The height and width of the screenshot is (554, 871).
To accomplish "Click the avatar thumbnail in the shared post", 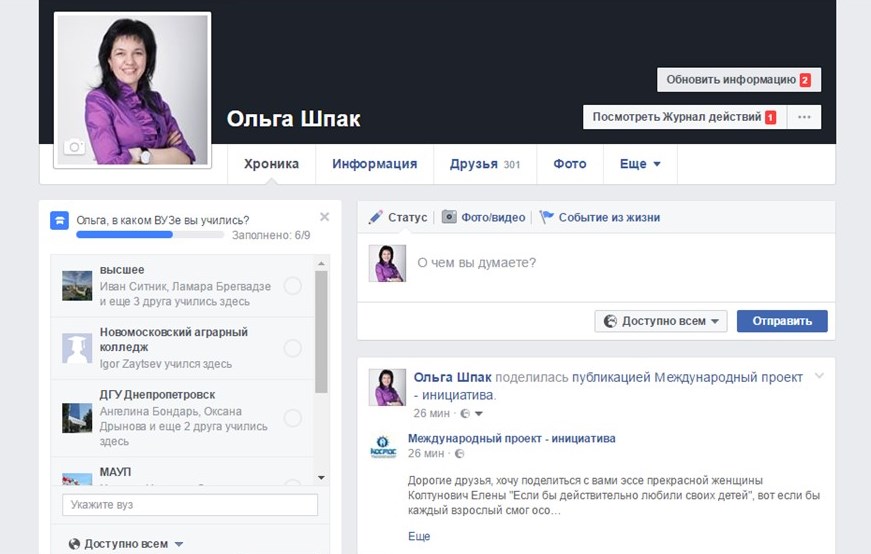I will click(x=387, y=387).
